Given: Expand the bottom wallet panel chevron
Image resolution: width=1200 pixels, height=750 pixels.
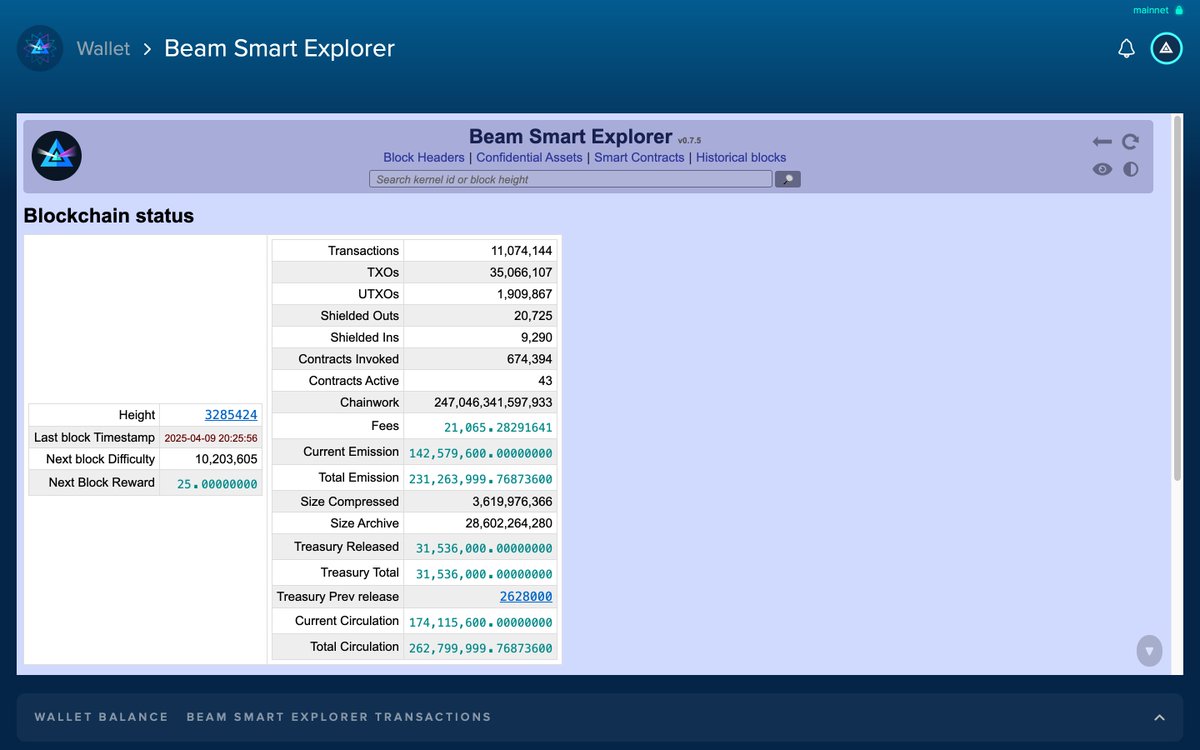Looking at the screenshot, I should tap(1159, 717).
